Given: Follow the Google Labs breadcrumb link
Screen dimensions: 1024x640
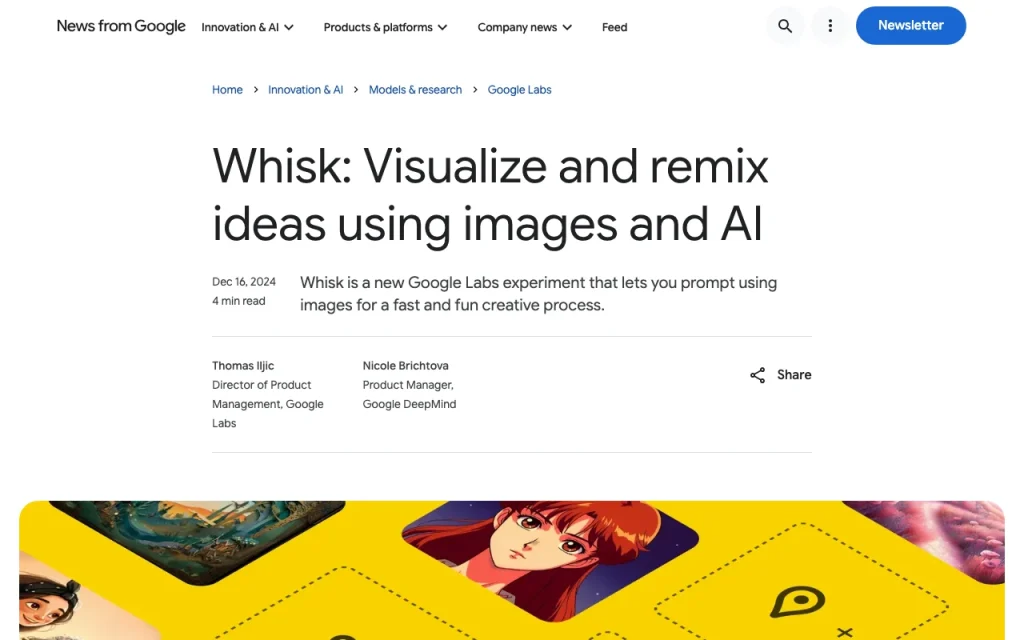Looking at the screenshot, I should tap(519, 89).
